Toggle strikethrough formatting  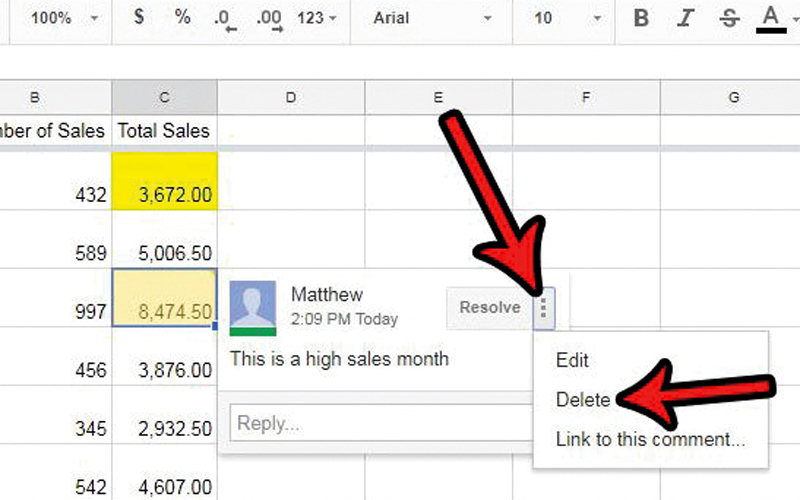(729, 19)
